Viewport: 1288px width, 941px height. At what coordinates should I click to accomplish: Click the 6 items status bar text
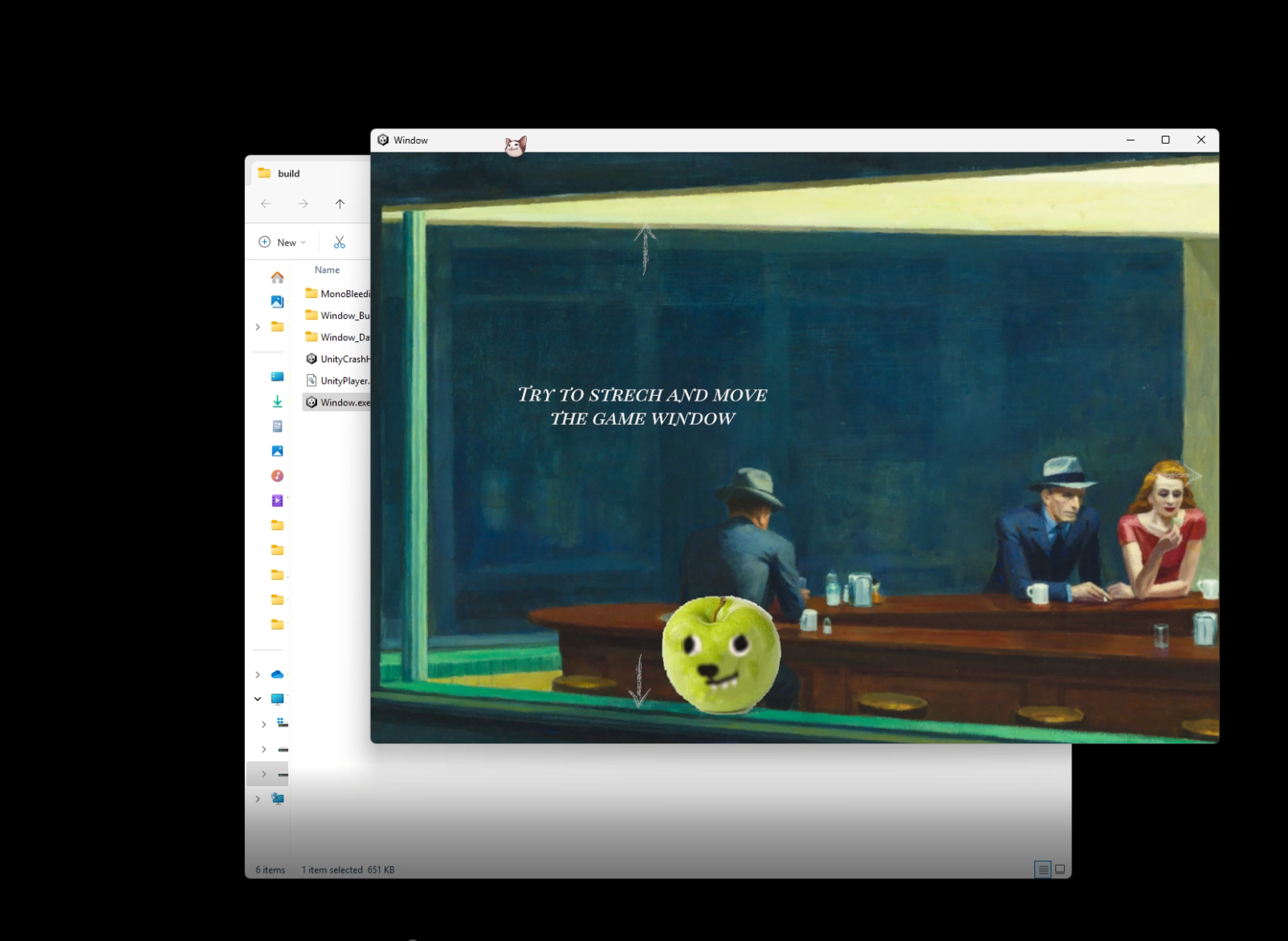point(271,870)
